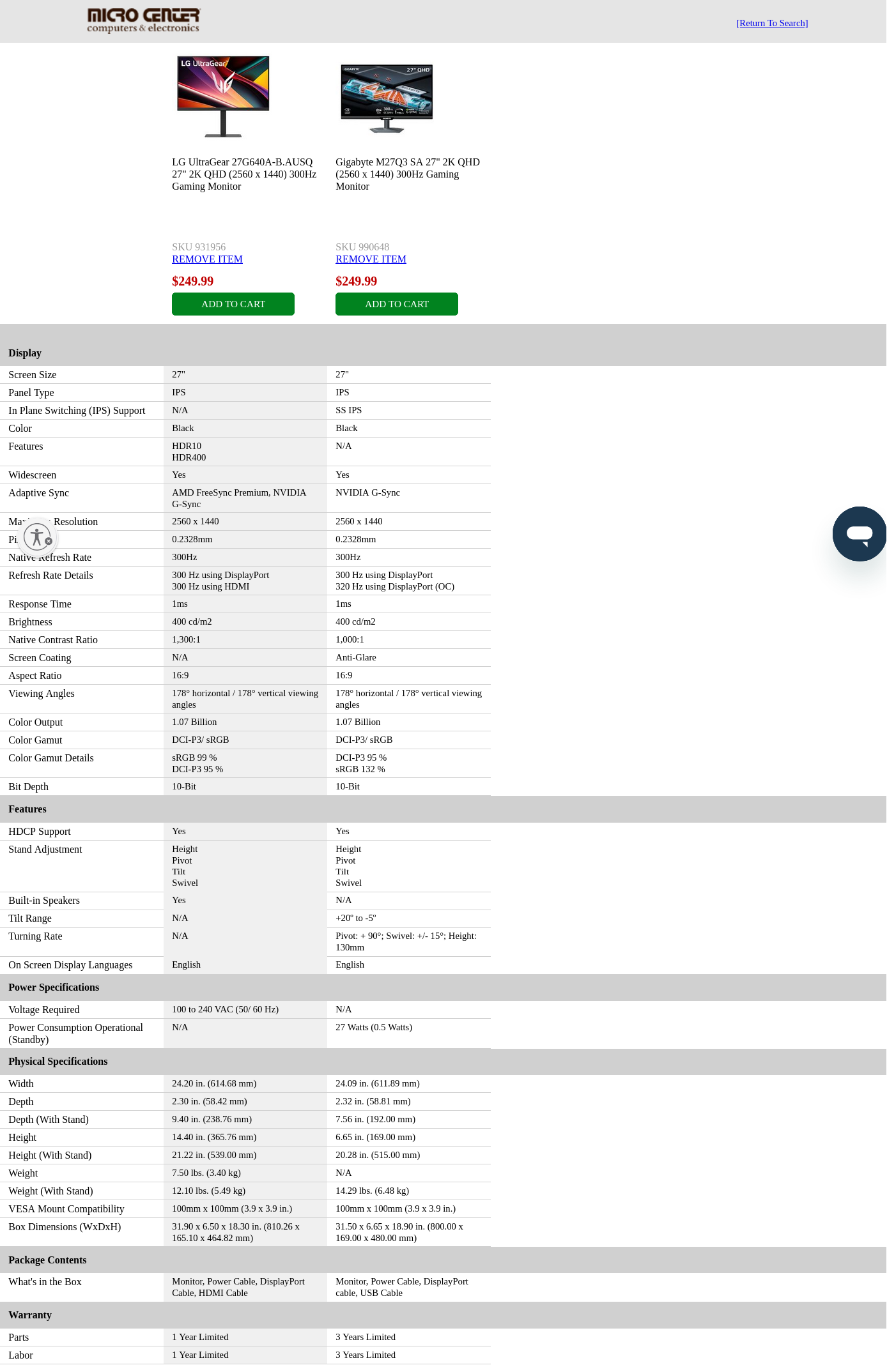Click the 'Anti-Glare' screen coating value

(x=356, y=657)
